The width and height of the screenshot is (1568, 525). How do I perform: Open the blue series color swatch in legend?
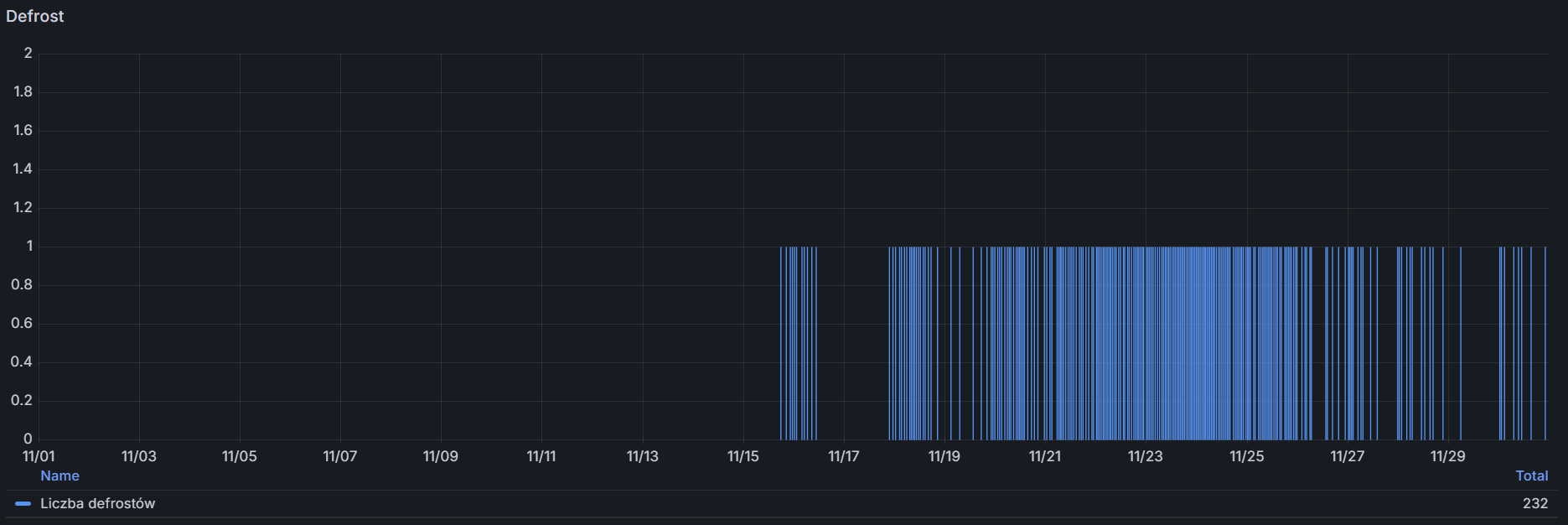(23, 504)
